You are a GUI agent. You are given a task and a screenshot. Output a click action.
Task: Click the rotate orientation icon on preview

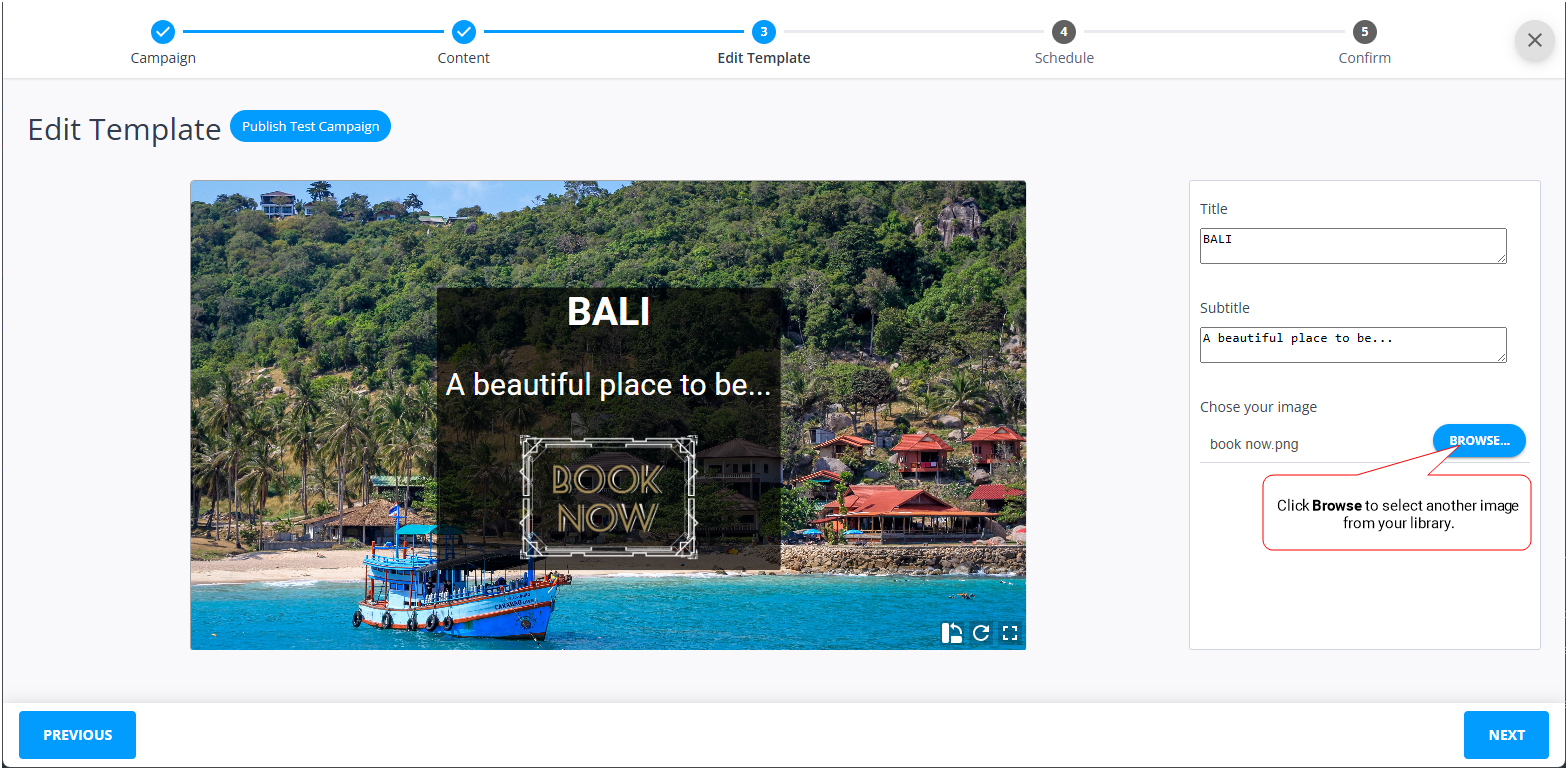(951, 633)
